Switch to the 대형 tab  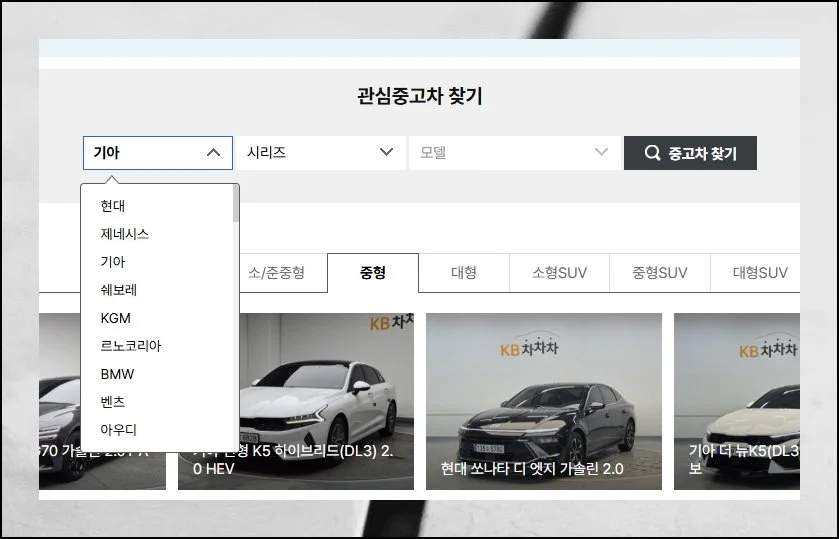click(x=464, y=273)
